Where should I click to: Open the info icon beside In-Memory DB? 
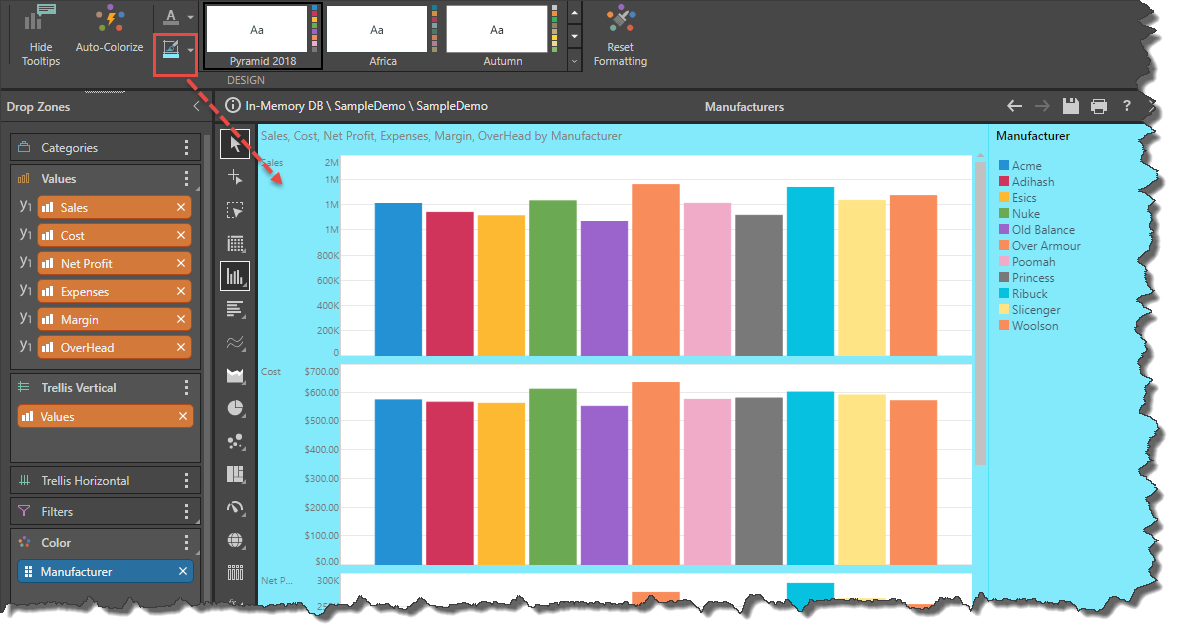point(233,105)
